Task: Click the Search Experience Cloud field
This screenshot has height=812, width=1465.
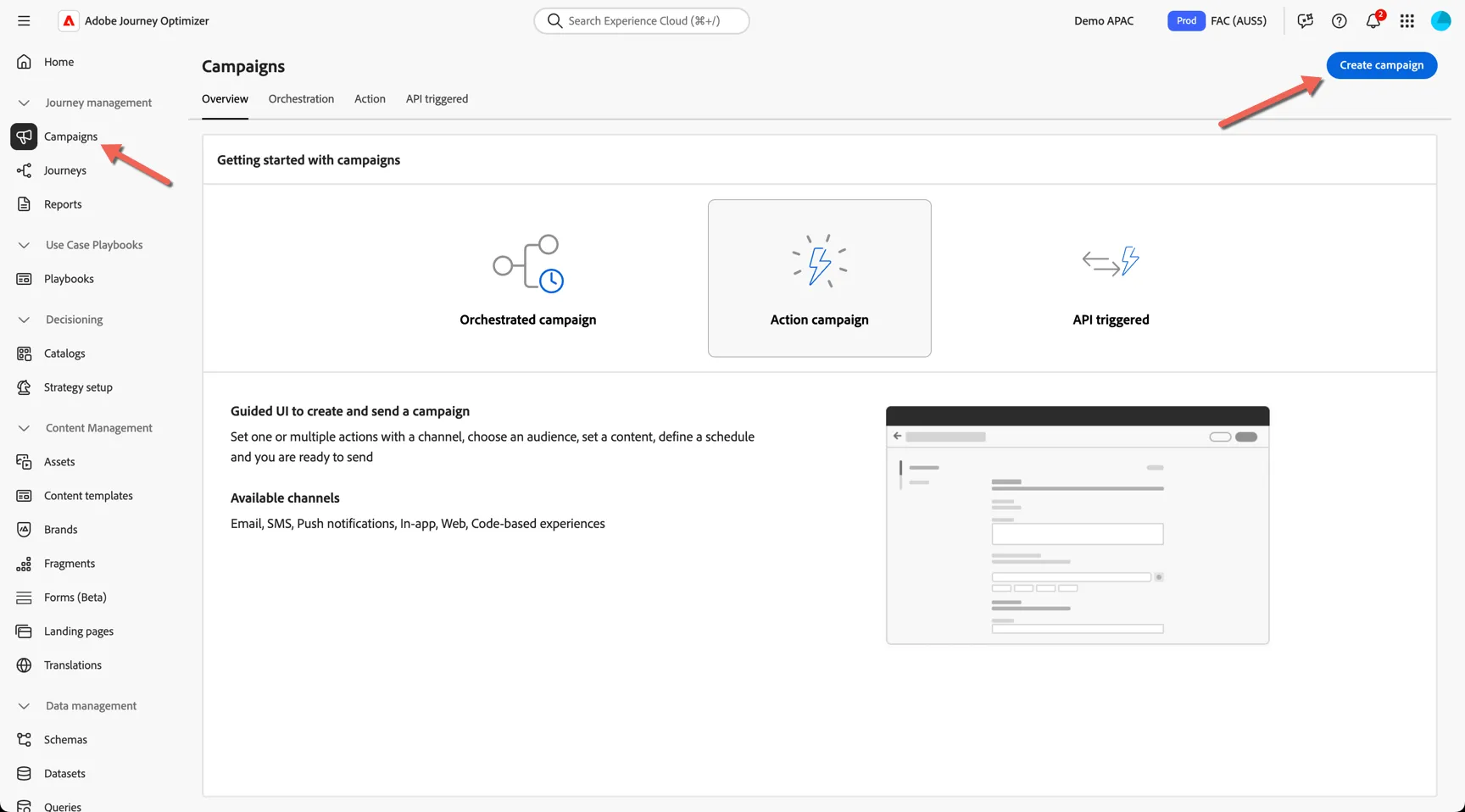Action: coord(642,20)
